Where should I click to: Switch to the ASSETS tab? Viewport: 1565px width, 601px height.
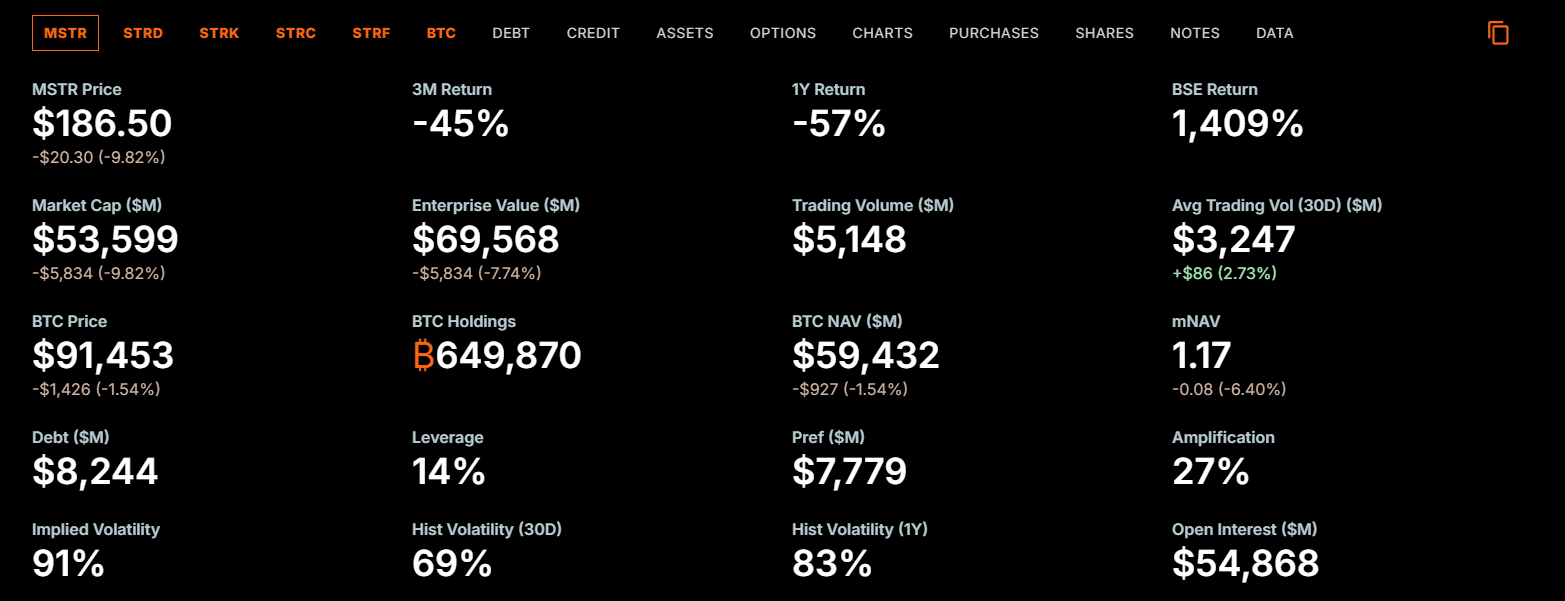tap(685, 33)
